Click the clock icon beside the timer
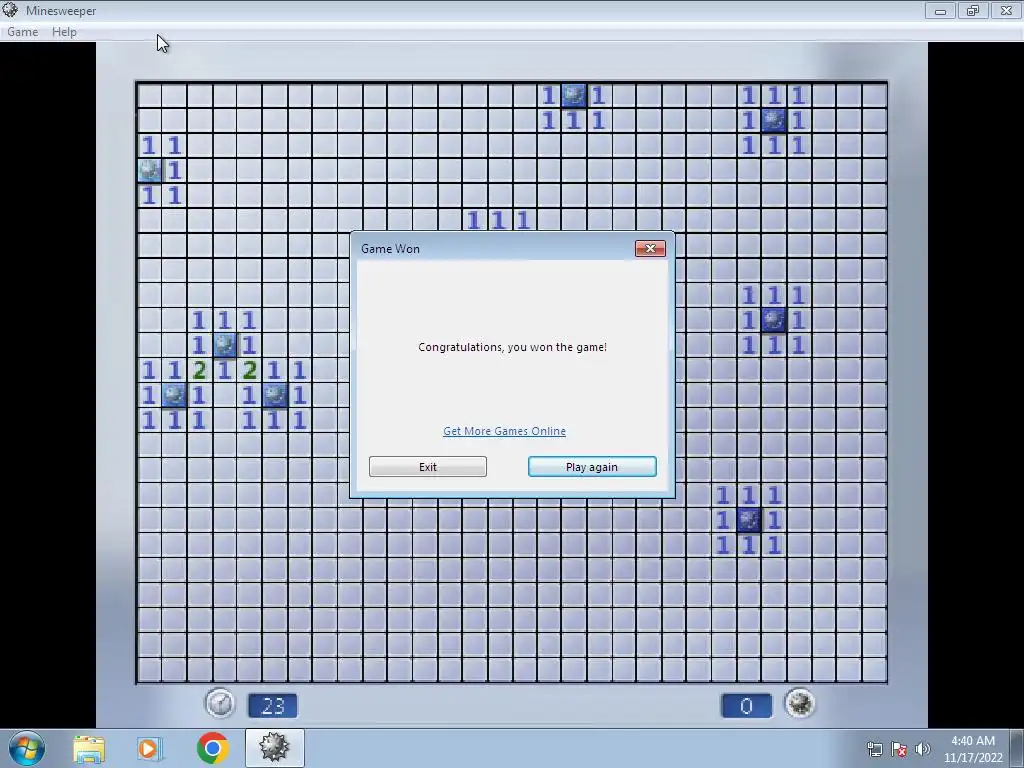The image size is (1024, 768). [220, 704]
